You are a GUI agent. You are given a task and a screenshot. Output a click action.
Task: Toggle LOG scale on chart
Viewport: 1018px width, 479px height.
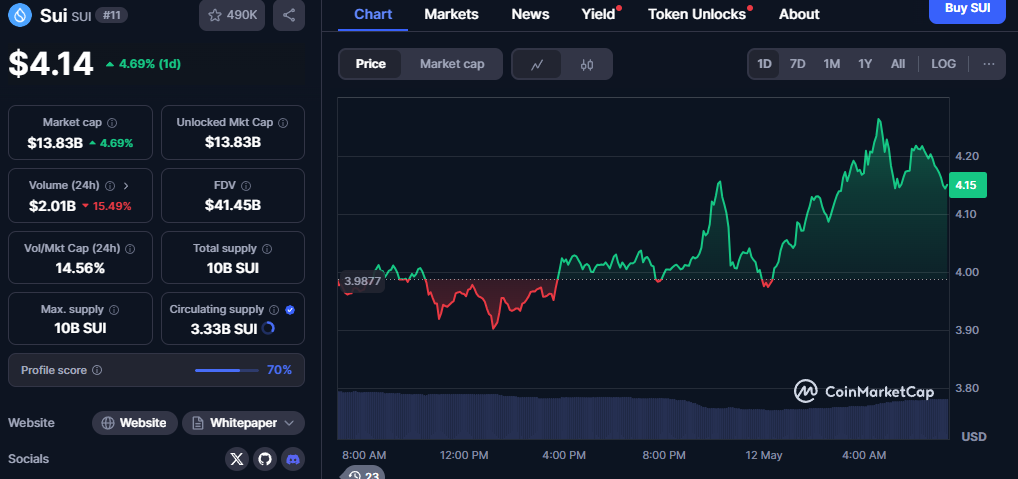943,64
